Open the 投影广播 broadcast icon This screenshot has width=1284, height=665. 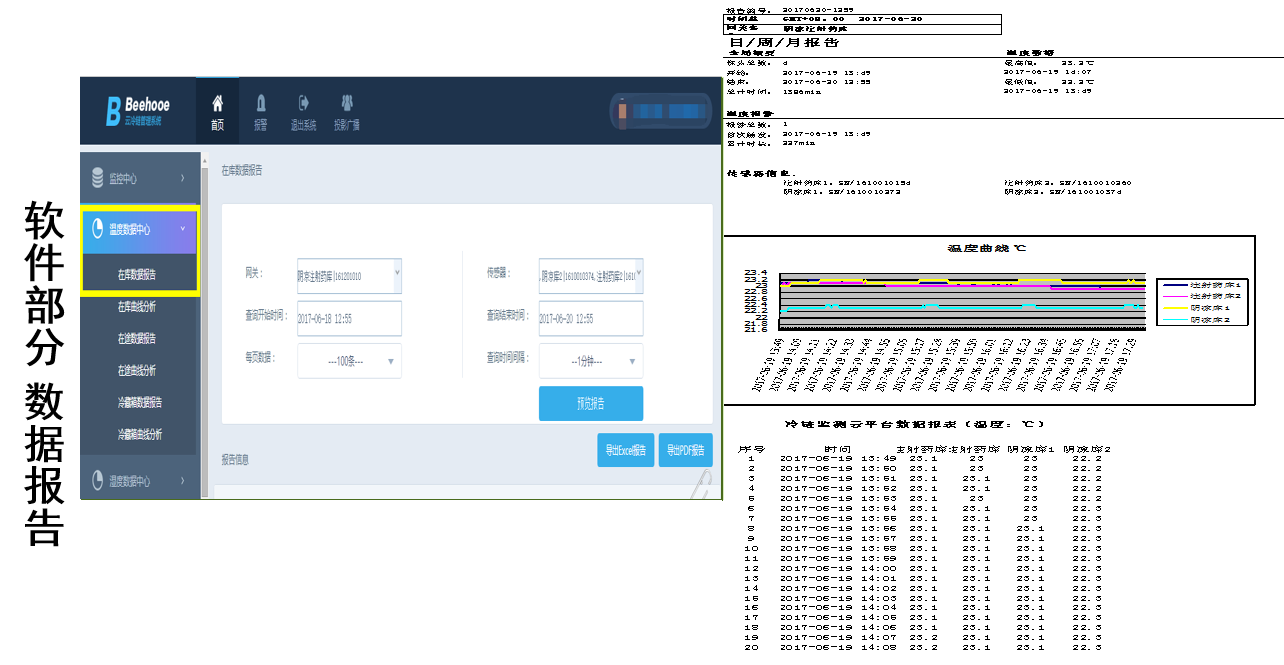(x=346, y=103)
